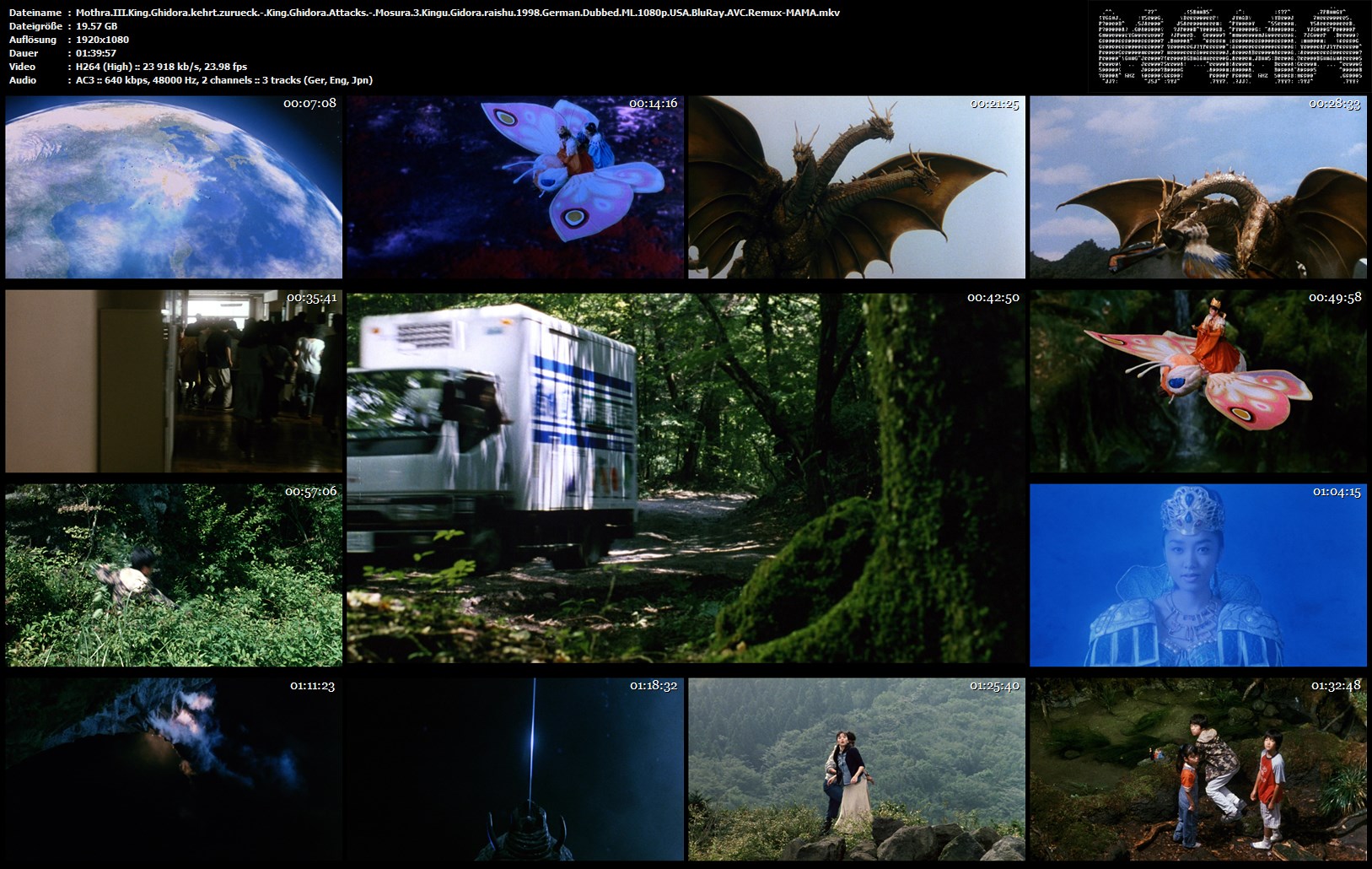Screen dimensions: 1372x869
Task: Click the Dauer label
Action: [x=23, y=53]
